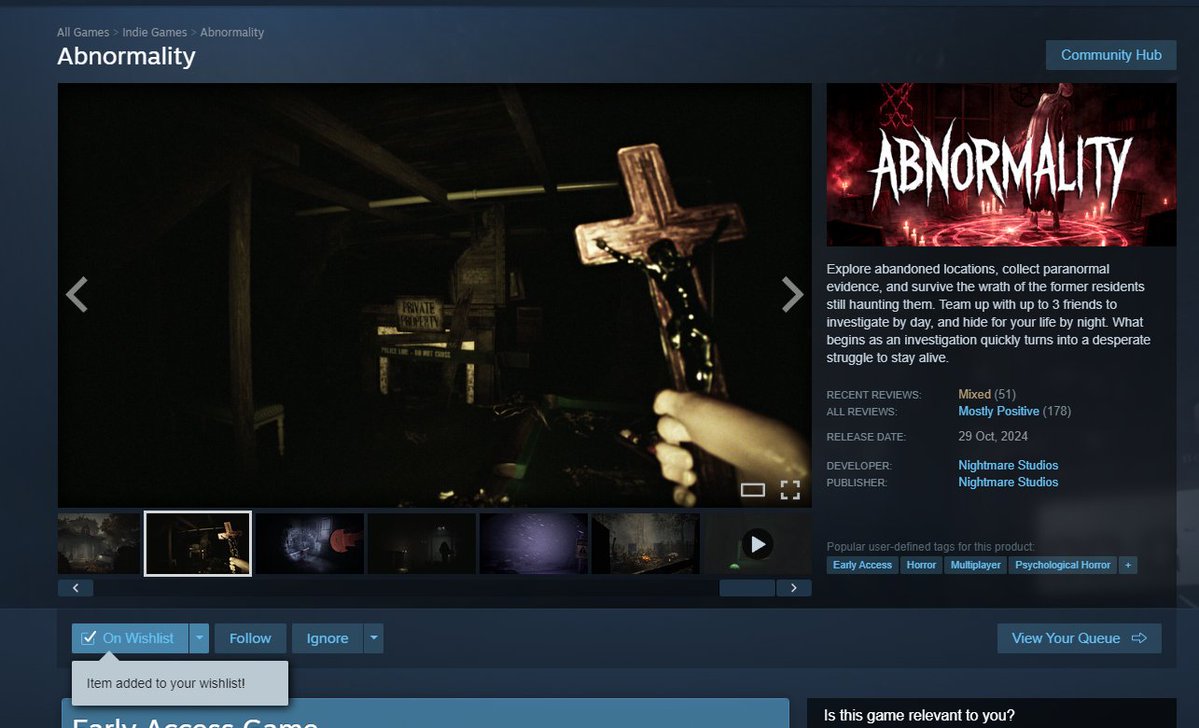
Task: Open publisher Nightmare Studios link
Action: 1008,482
